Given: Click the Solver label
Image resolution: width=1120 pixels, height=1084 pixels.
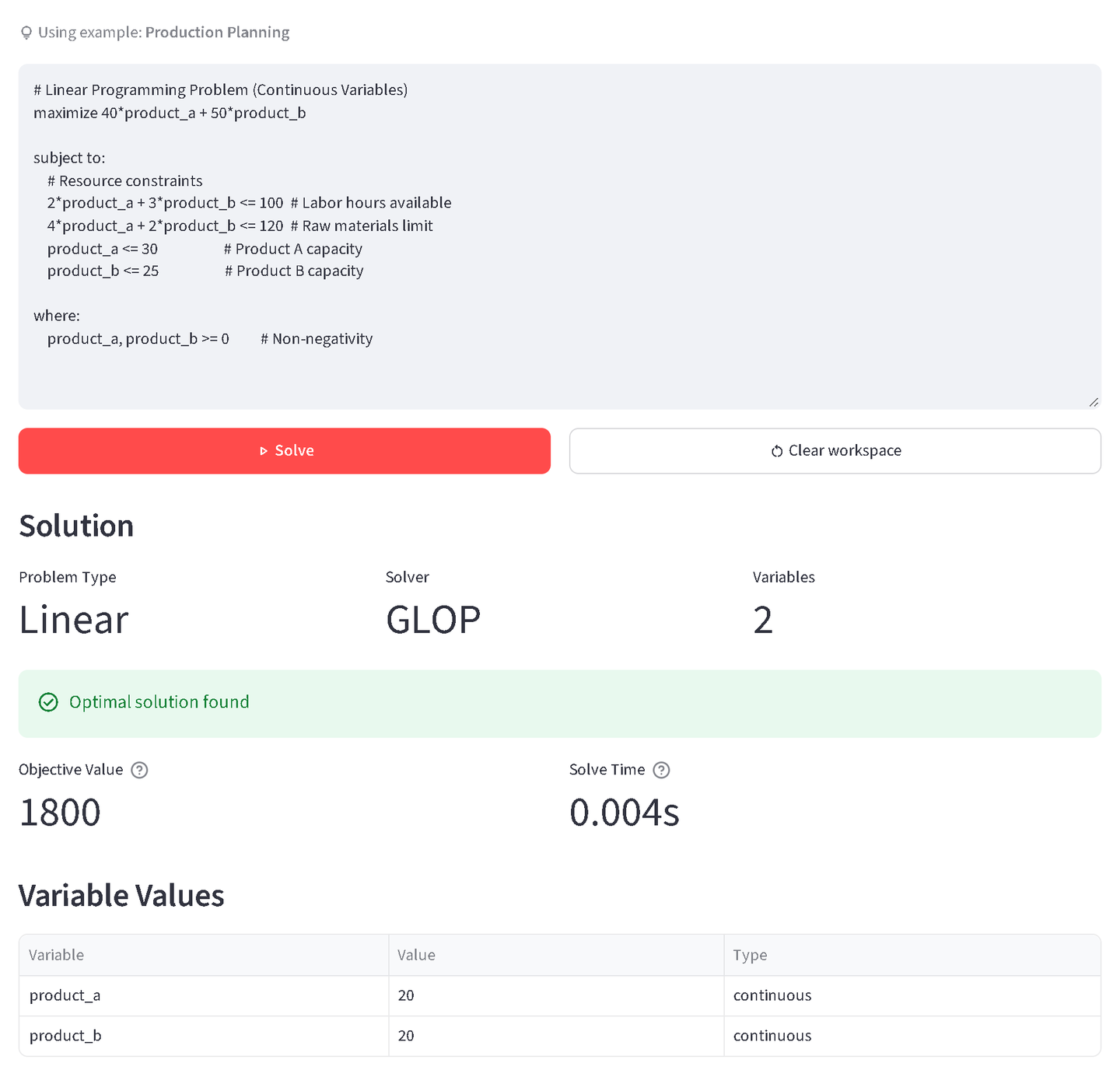Looking at the screenshot, I should pyautogui.click(x=408, y=577).
